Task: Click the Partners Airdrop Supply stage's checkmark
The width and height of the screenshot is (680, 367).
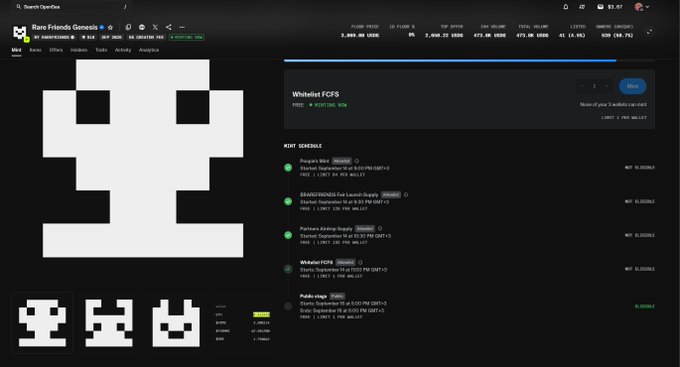Action: point(288,235)
